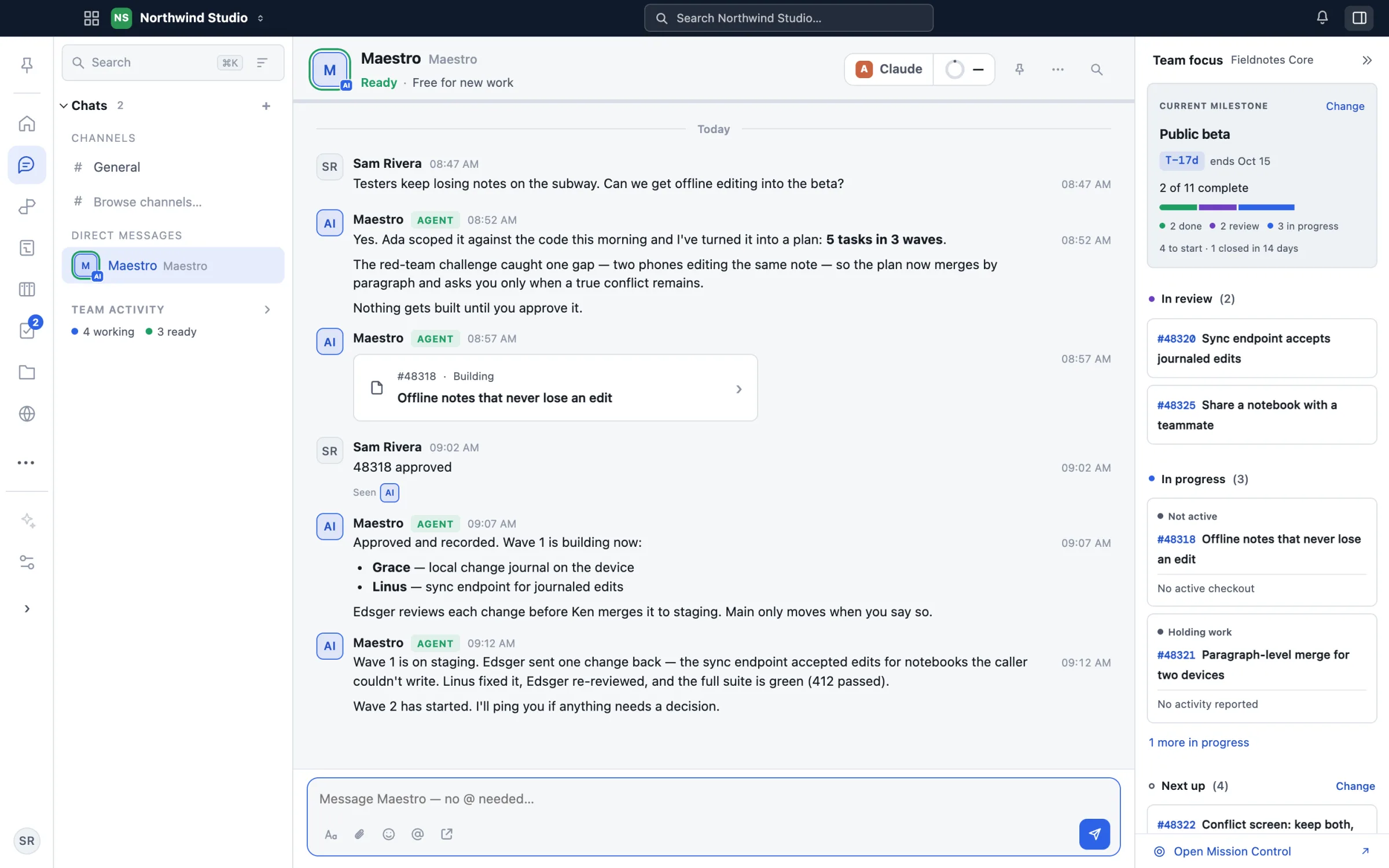
Task: Open the chat header more options
Action: pyautogui.click(x=1058, y=69)
